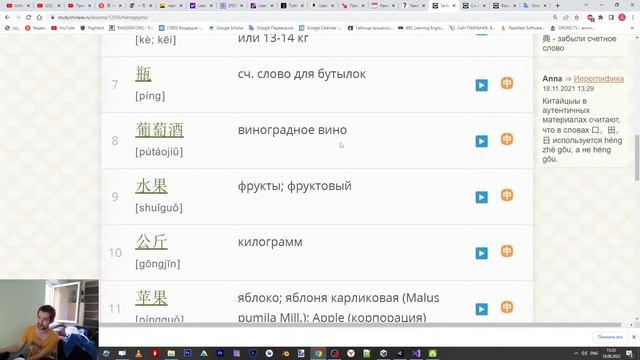Open a new browser tab

click(x=558, y=6)
